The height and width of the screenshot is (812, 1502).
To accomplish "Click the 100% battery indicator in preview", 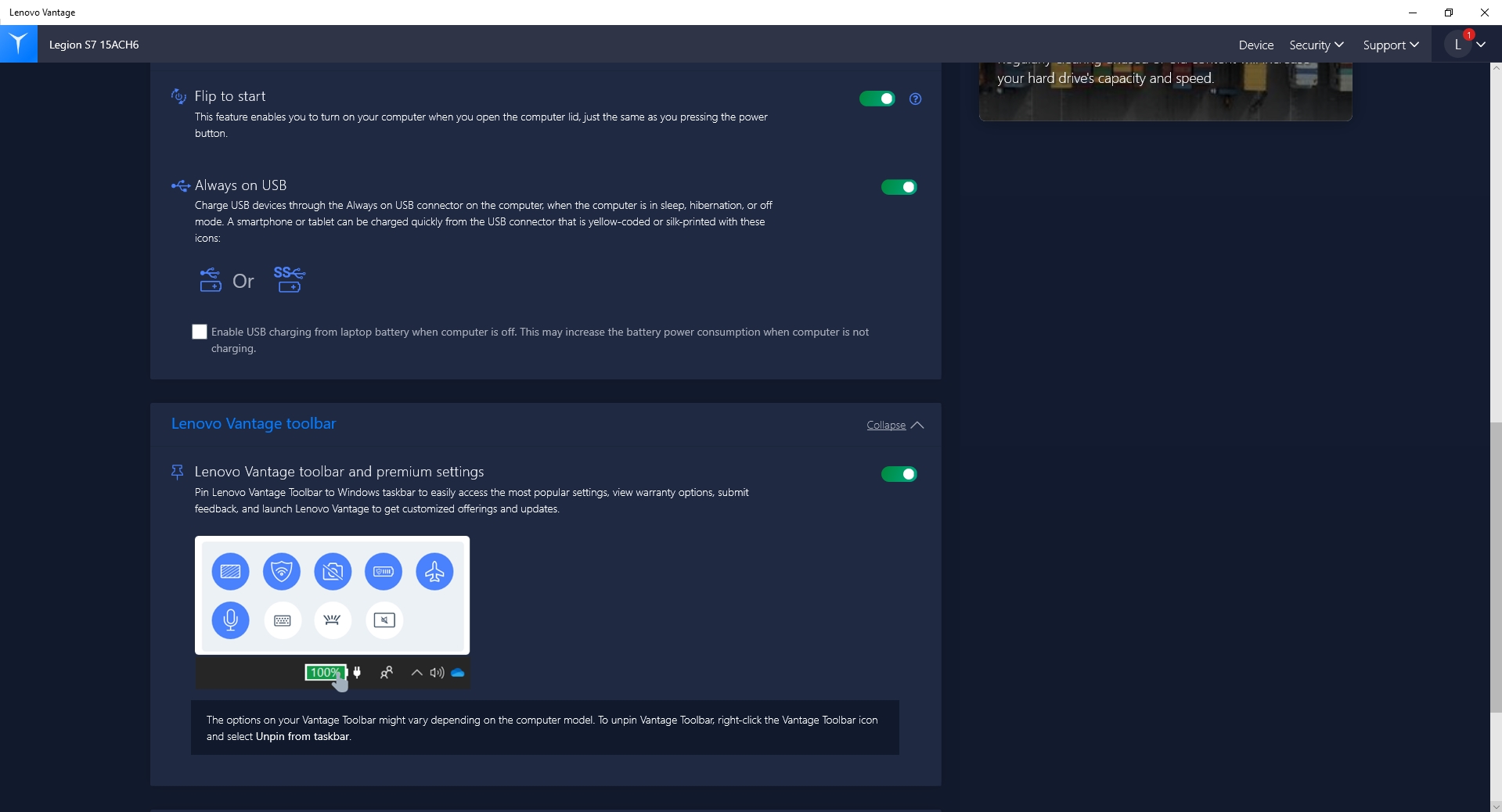I will pyautogui.click(x=325, y=673).
